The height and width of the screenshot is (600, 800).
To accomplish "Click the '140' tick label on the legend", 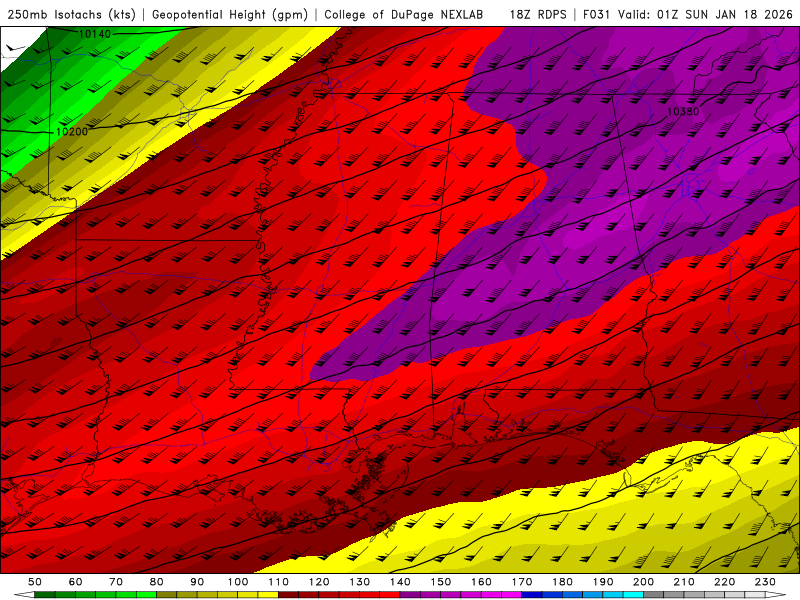I will (x=400, y=582).
